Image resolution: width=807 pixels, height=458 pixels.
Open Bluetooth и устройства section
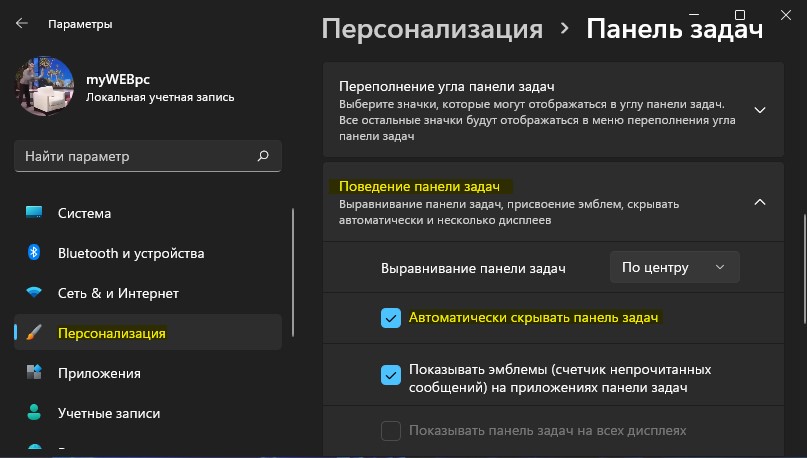[x=148, y=253]
